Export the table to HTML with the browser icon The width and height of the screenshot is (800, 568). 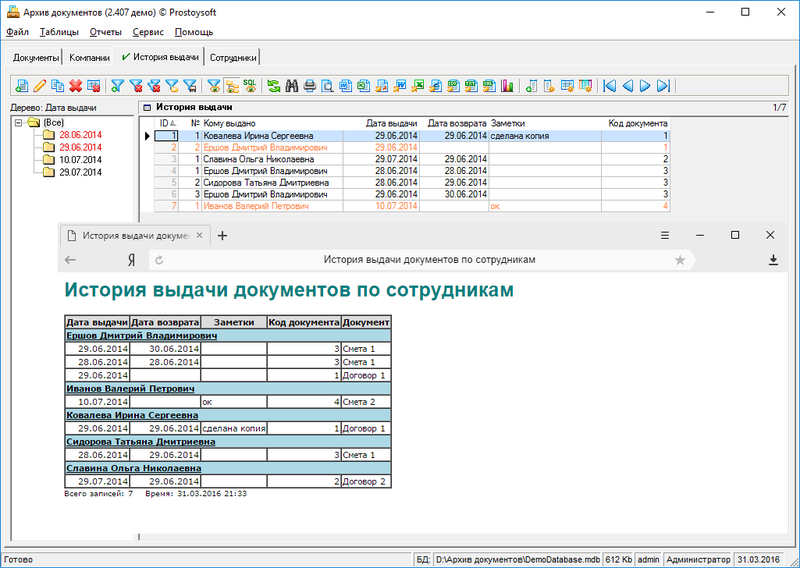tap(435, 86)
